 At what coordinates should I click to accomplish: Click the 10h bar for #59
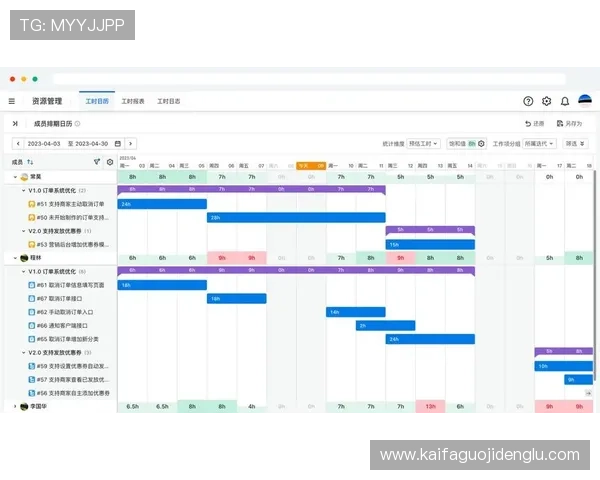pyautogui.click(x=564, y=366)
